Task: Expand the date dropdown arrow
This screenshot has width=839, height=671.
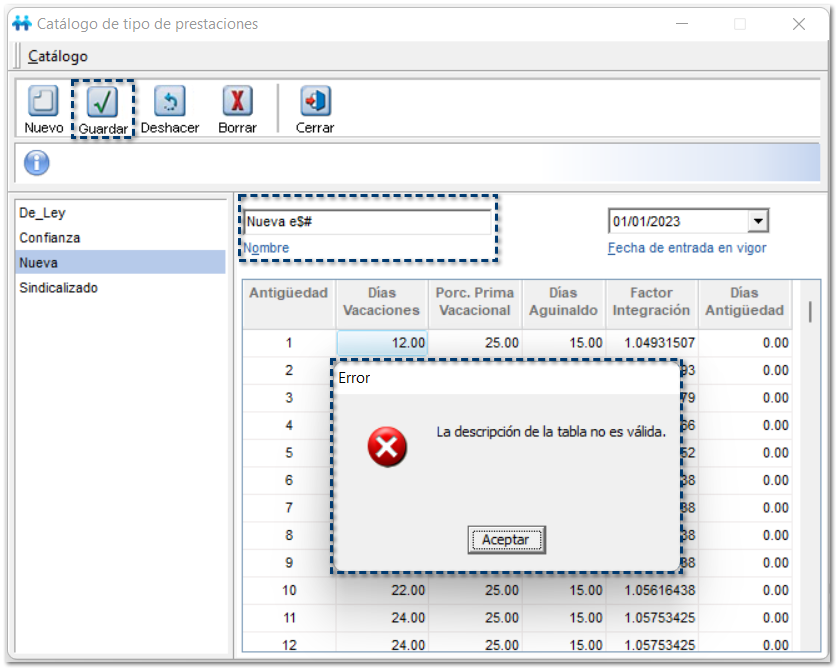Action: [758, 222]
